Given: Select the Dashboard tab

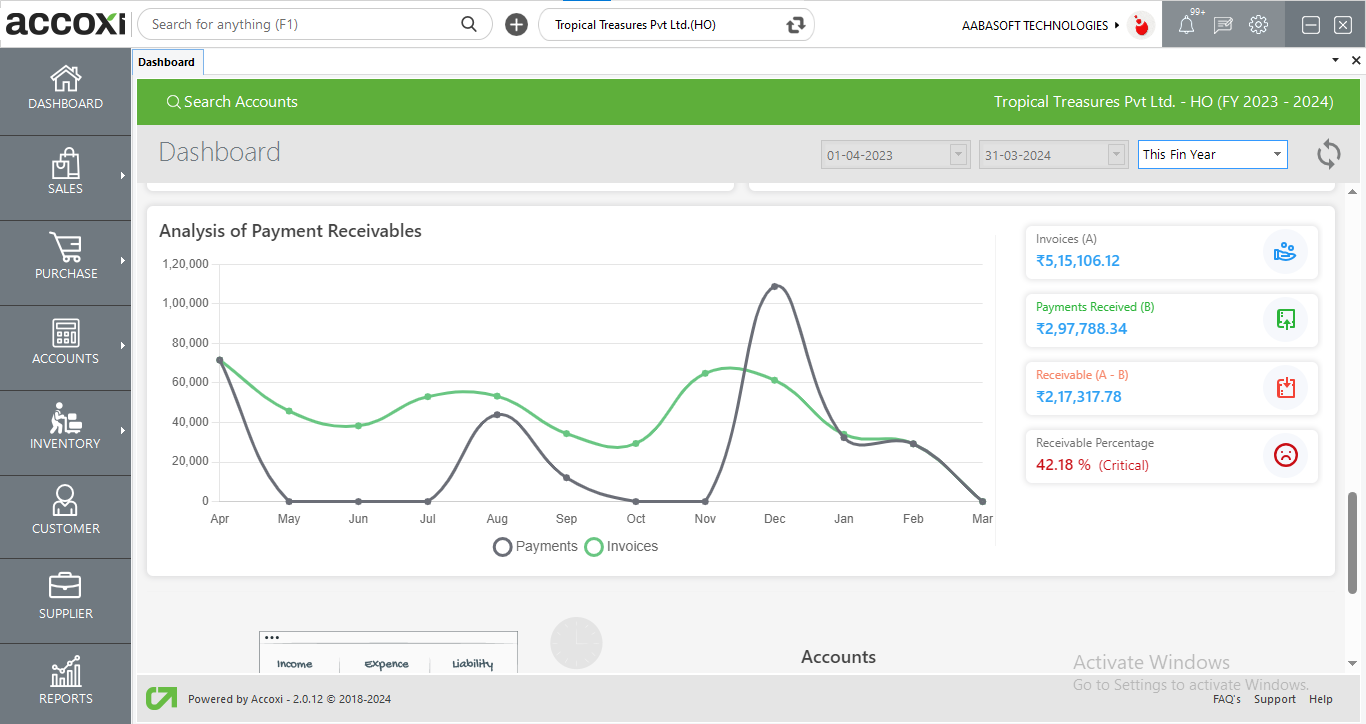Looking at the screenshot, I should 167,62.
